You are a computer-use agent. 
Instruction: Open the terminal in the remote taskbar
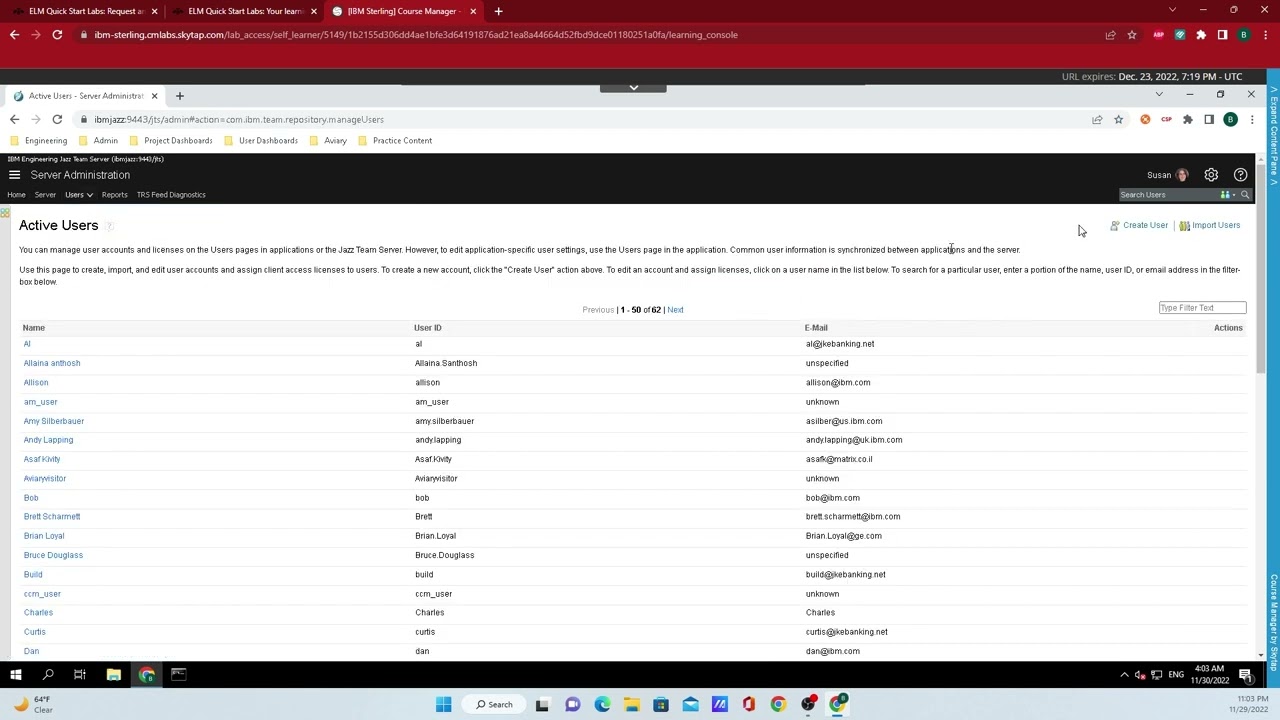click(178, 674)
